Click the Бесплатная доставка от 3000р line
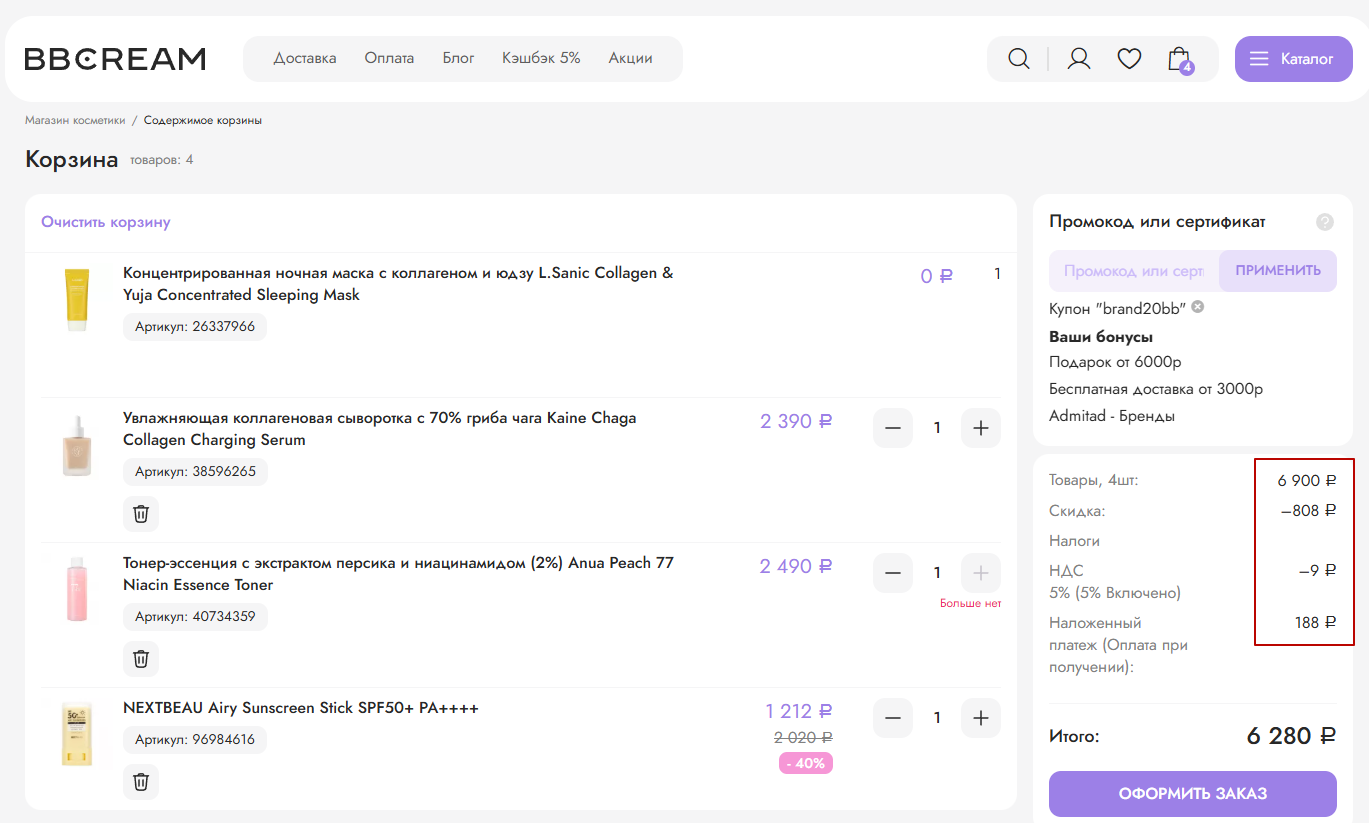This screenshot has height=823, width=1369. (x=1156, y=389)
